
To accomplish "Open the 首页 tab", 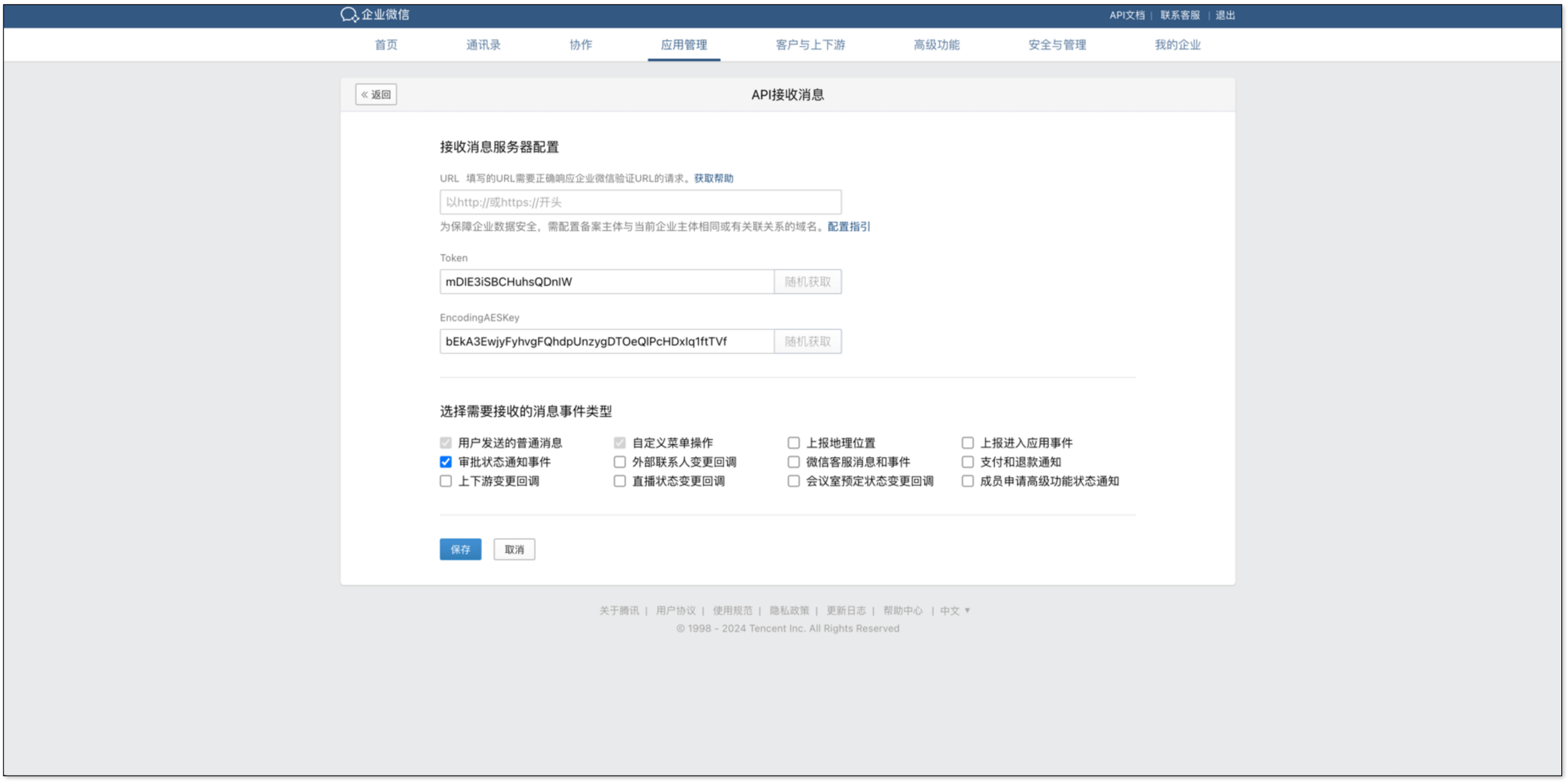I will tap(386, 45).
